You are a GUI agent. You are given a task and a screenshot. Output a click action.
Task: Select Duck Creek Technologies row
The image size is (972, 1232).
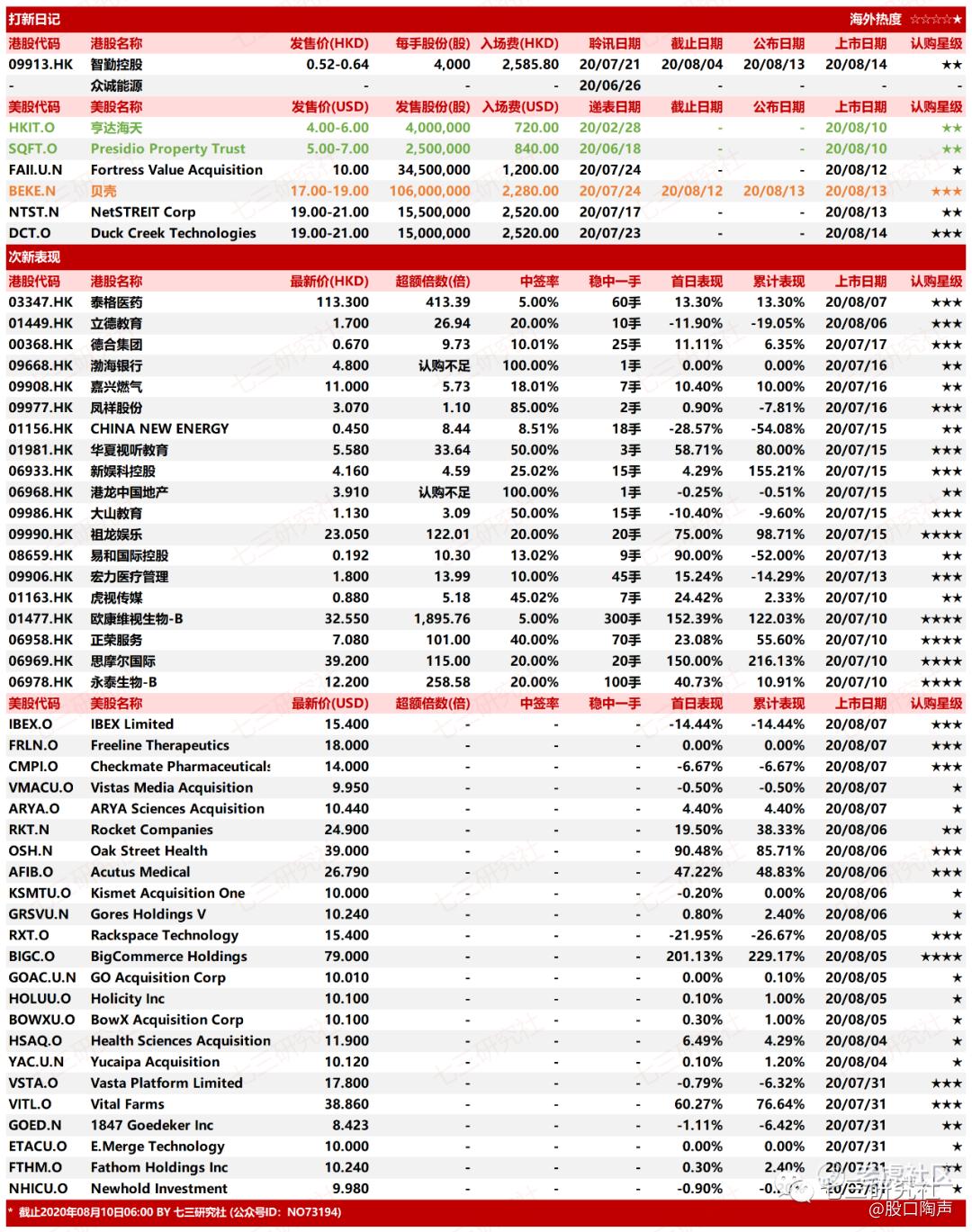pyautogui.click(x=486, y=233)
